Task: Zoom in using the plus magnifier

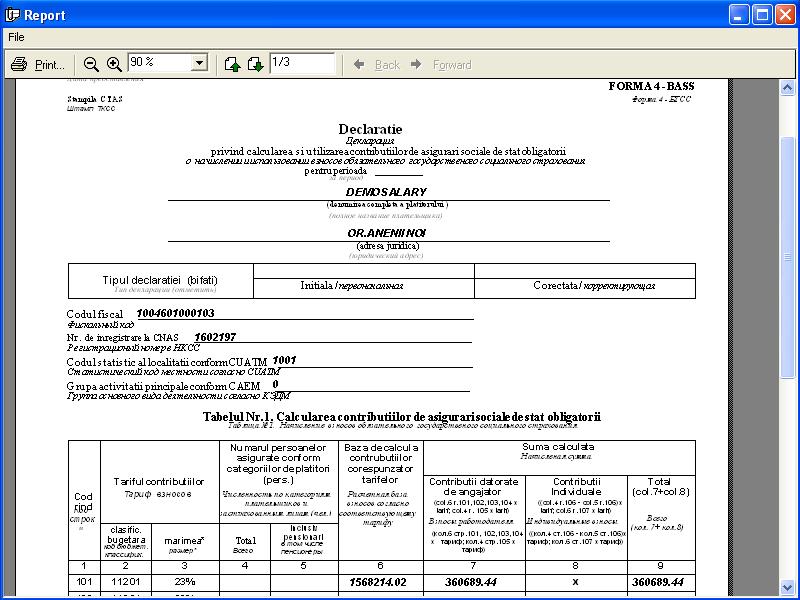Action: [114, 64]
